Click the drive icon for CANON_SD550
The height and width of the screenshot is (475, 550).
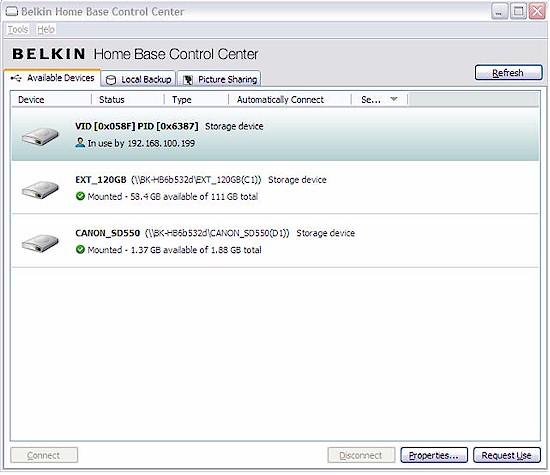point(40,243)
